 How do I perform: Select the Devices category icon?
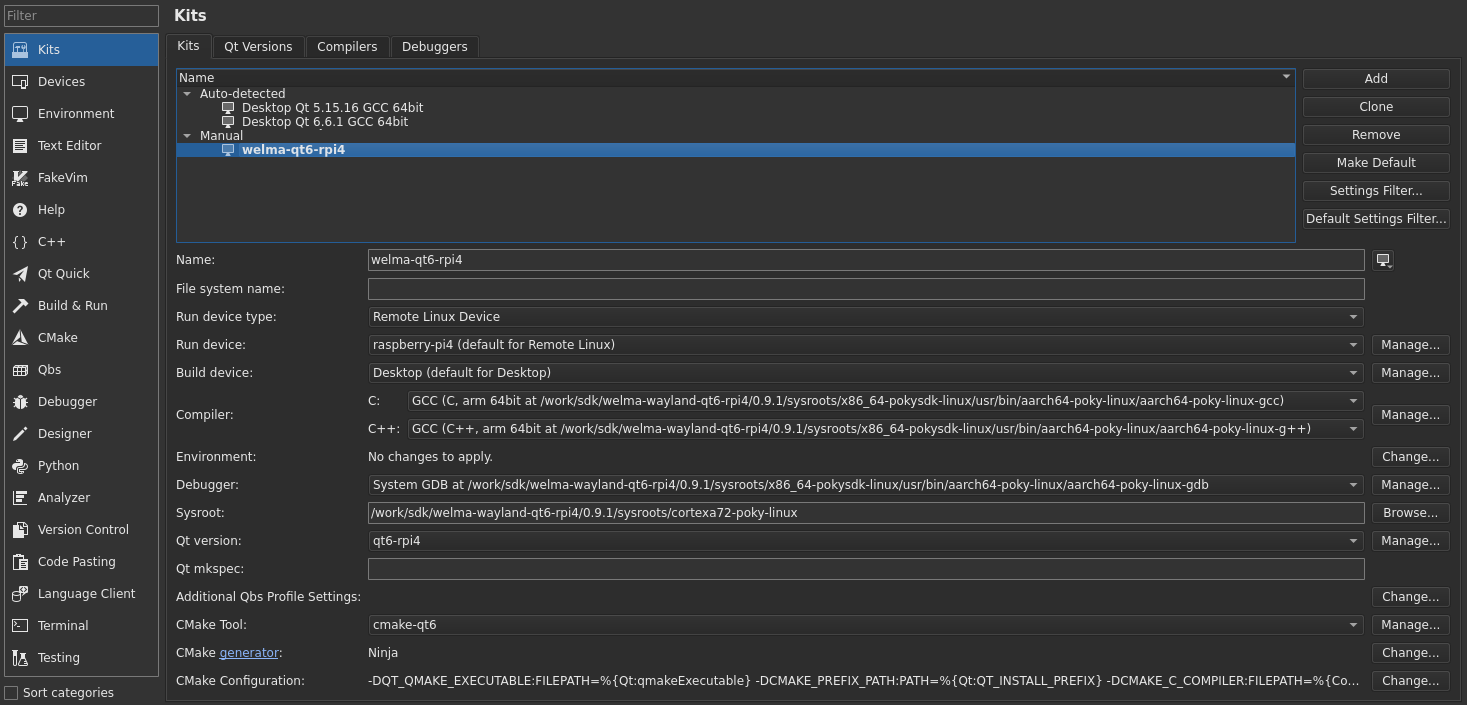tap(20, 82)
